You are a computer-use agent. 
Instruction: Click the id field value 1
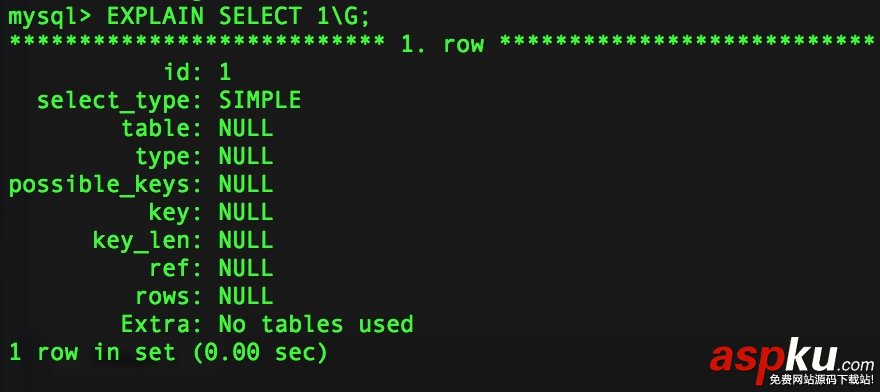click(x=225, y=72)
